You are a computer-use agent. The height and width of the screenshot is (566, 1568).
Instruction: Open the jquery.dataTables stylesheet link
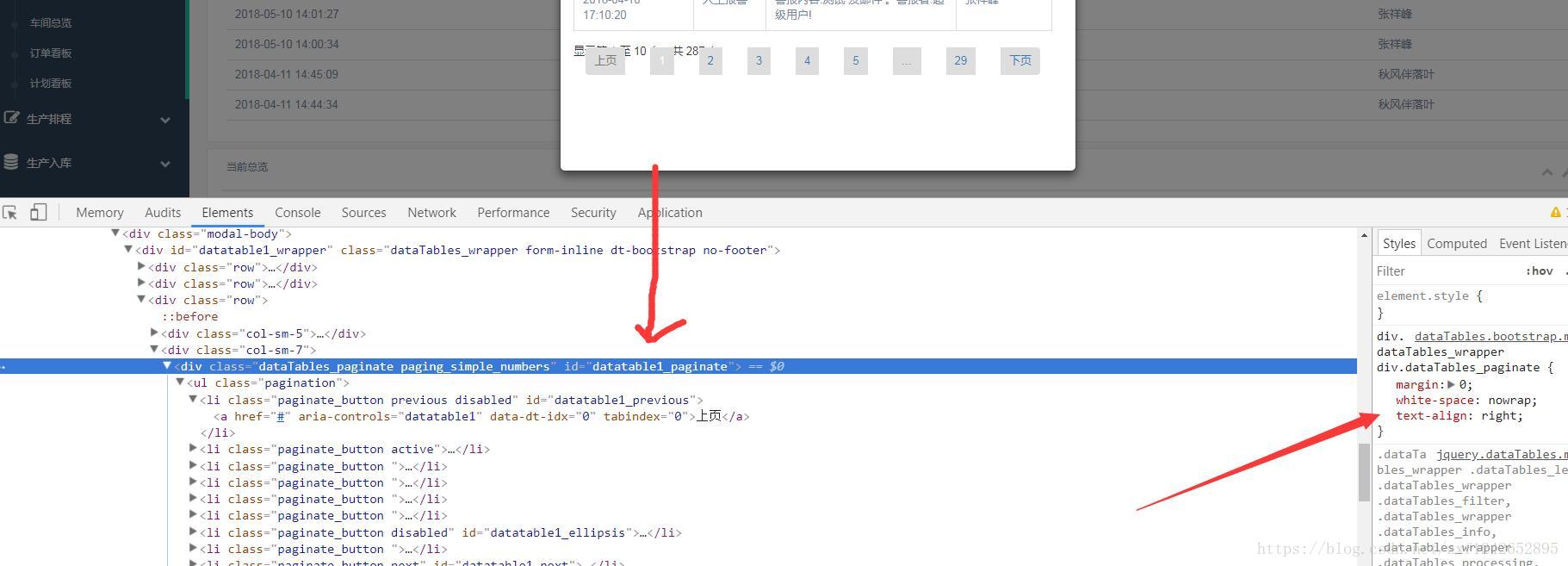pyautogui.click(x=1502, y=454)
